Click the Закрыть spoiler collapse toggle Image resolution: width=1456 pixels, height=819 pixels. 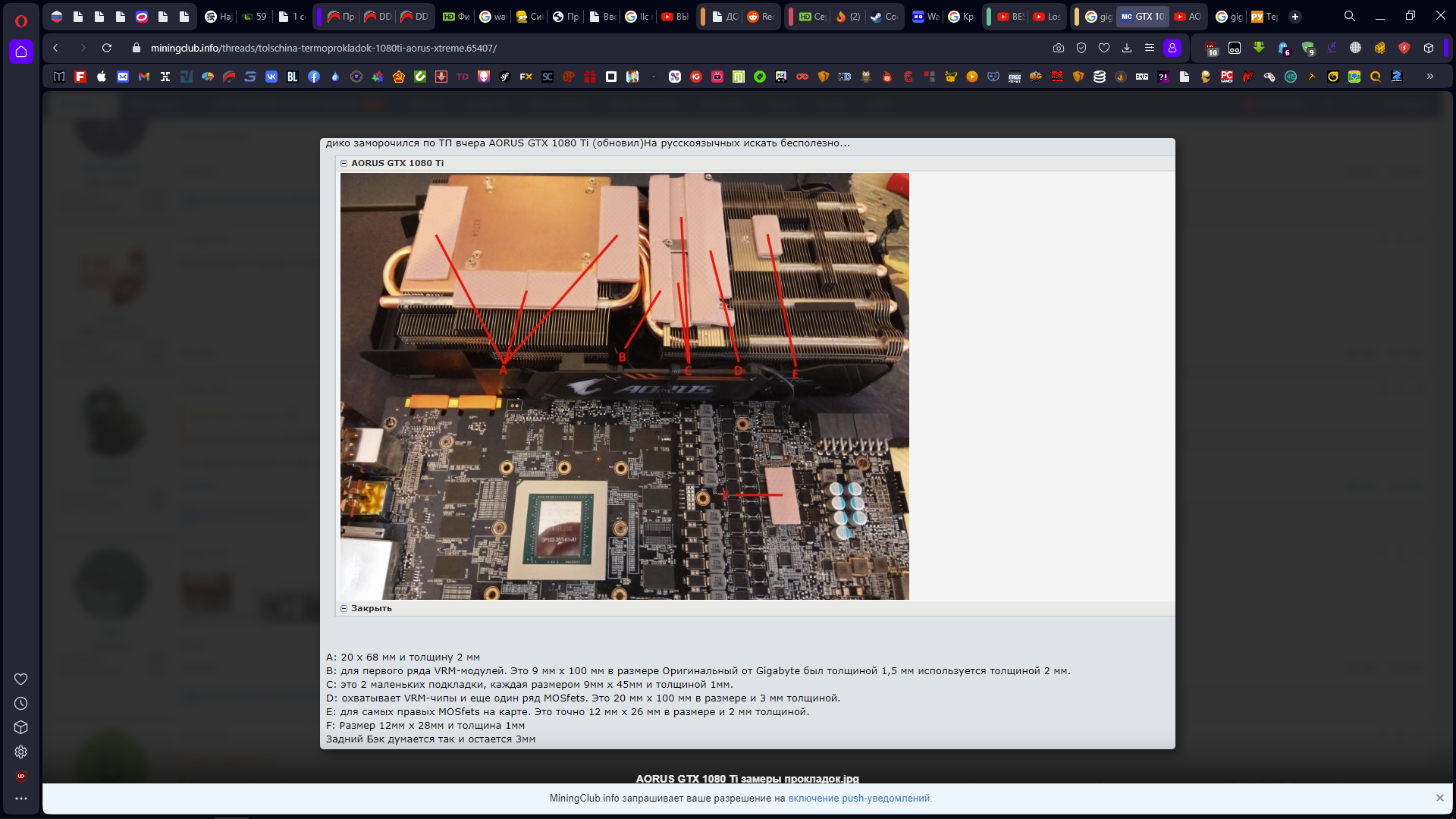(371, 608)
